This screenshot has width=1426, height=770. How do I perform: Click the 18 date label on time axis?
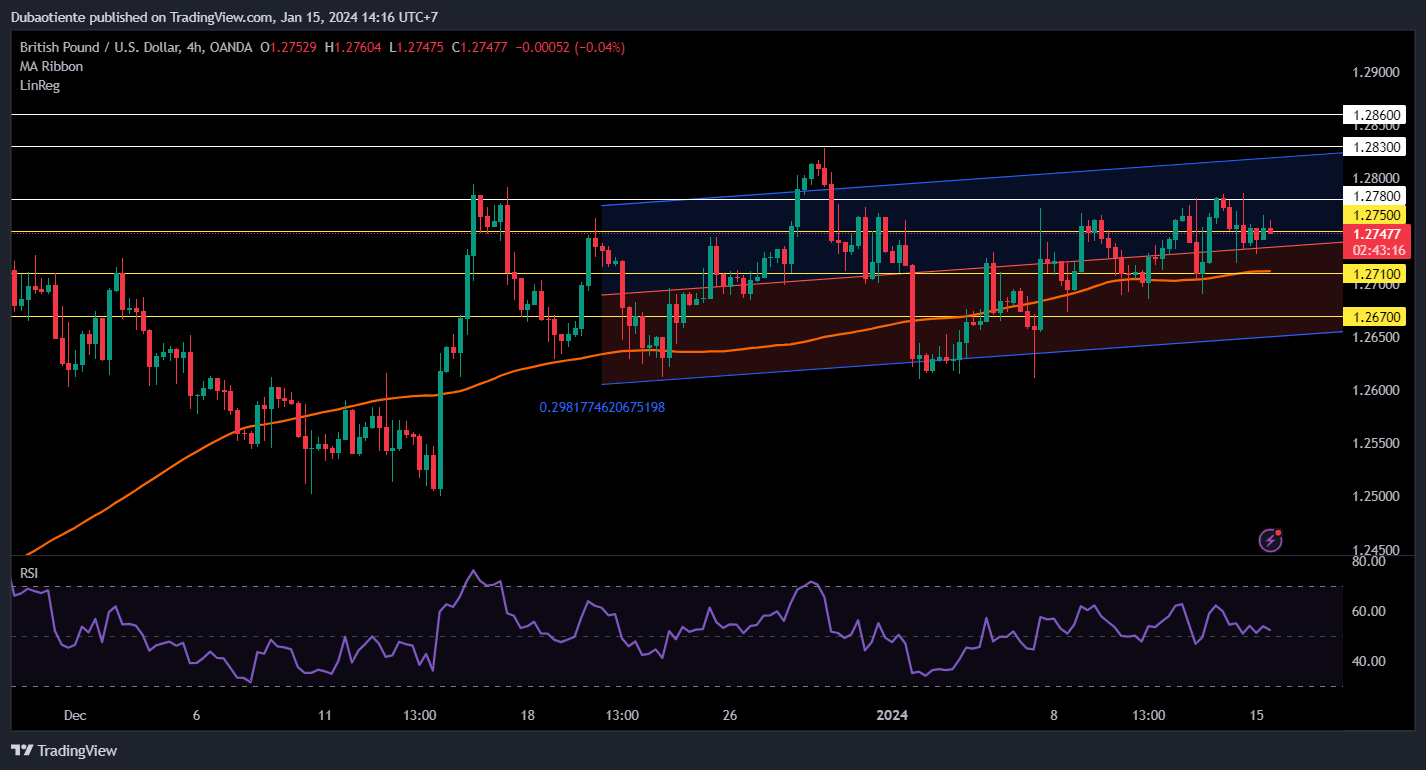528,716
